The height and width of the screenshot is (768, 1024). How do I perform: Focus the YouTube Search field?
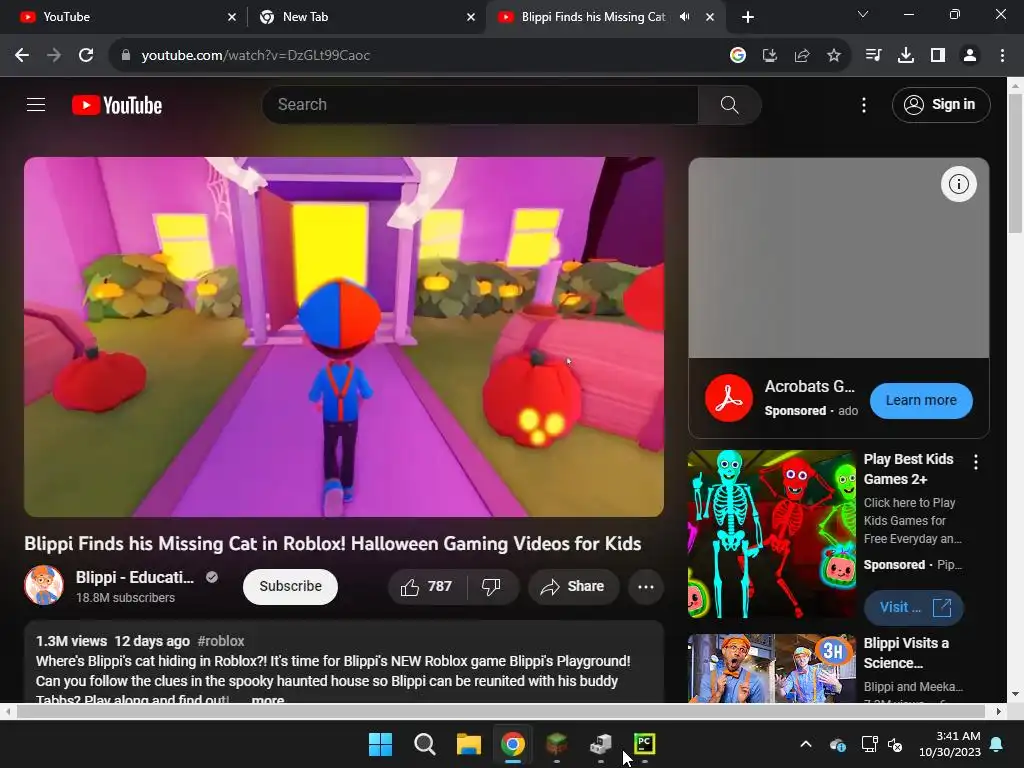pyautogui.click(x=480, y=104)
